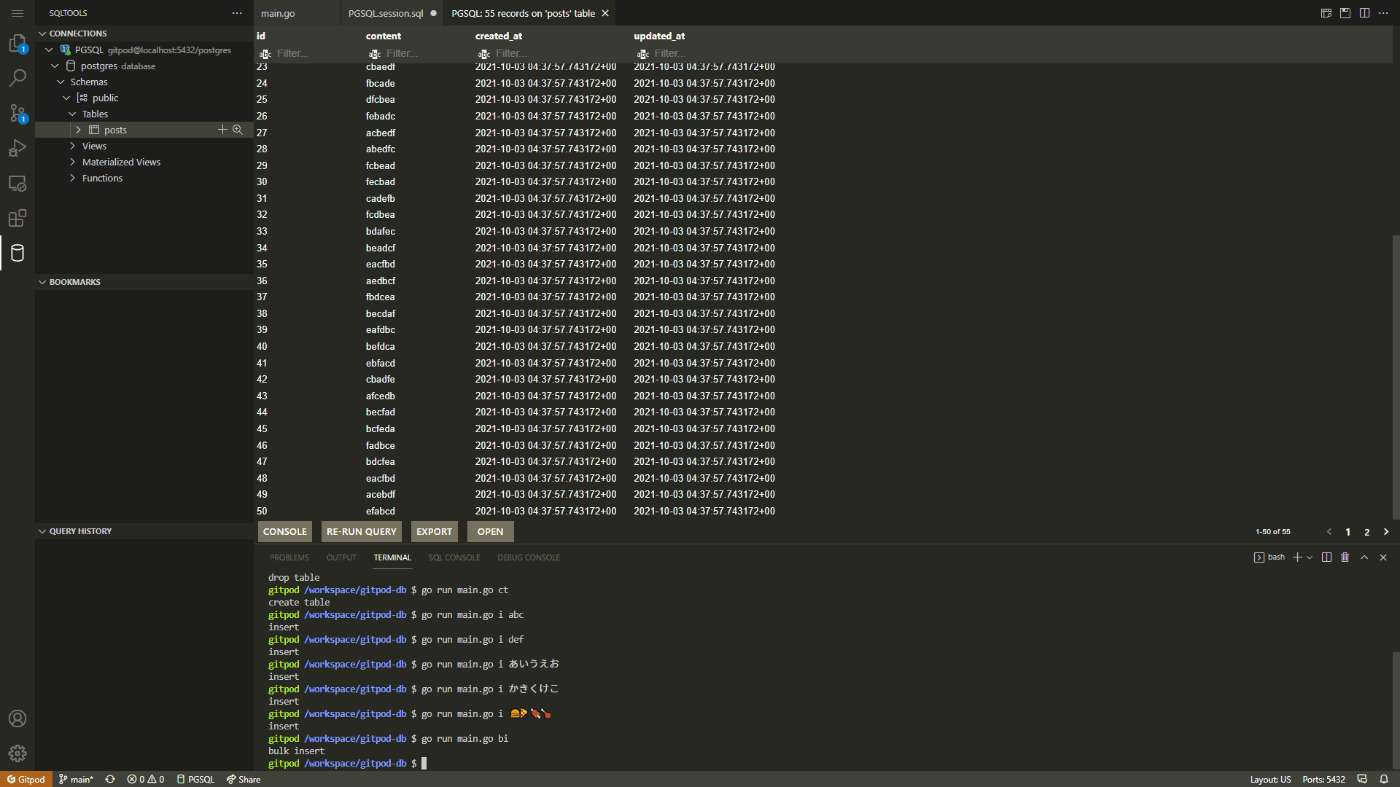Select the SQLTools database icon
This screenshot has height=787, width=1400.
coord(17,253)
